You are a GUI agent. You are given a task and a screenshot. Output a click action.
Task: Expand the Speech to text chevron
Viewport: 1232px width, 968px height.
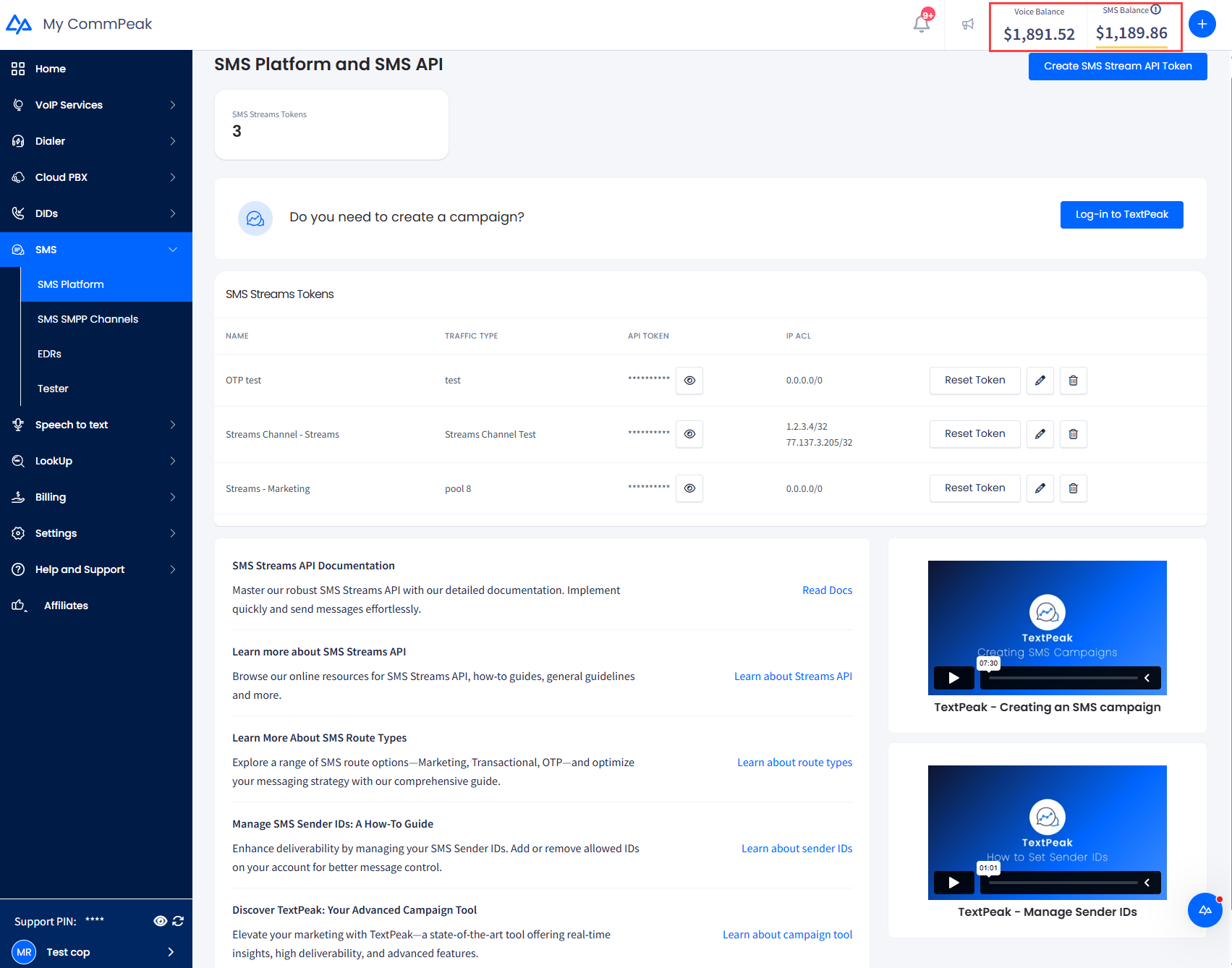click(173, 425)
